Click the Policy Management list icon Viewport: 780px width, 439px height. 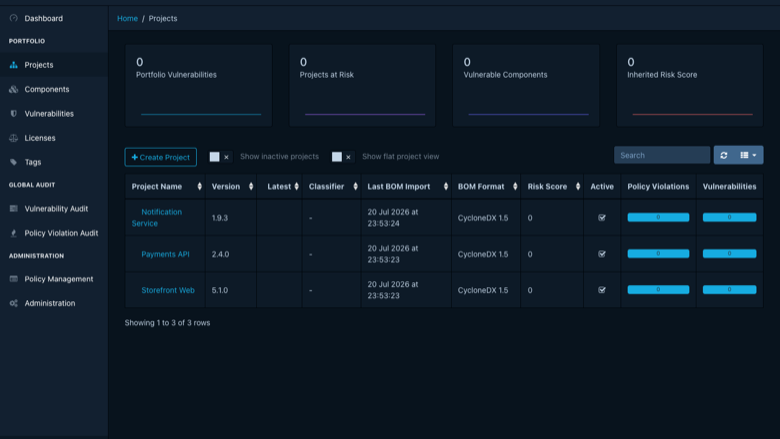(x=13, y=279)
